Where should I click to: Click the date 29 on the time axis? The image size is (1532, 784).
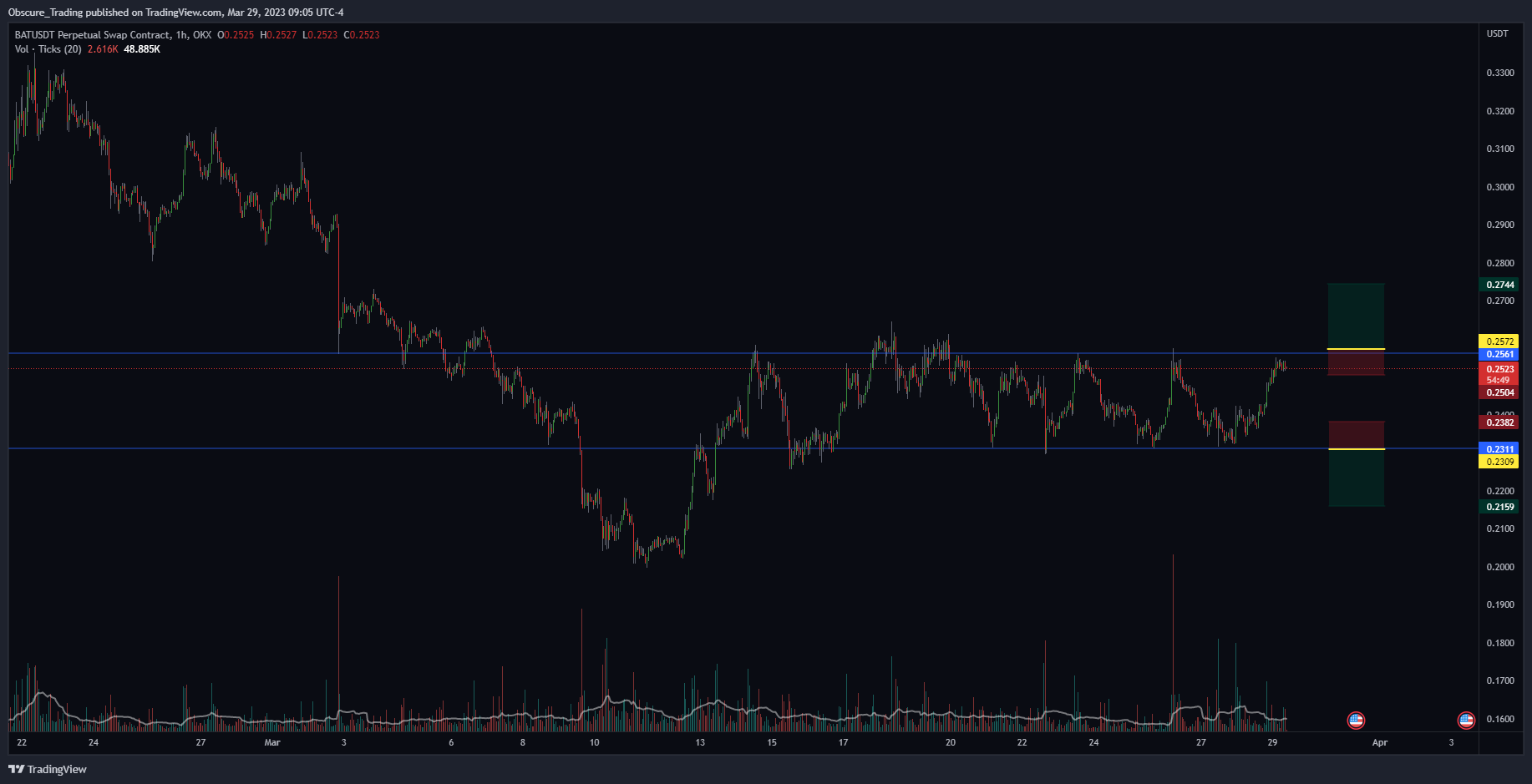pyautogui.click(x=1272, y=742)
